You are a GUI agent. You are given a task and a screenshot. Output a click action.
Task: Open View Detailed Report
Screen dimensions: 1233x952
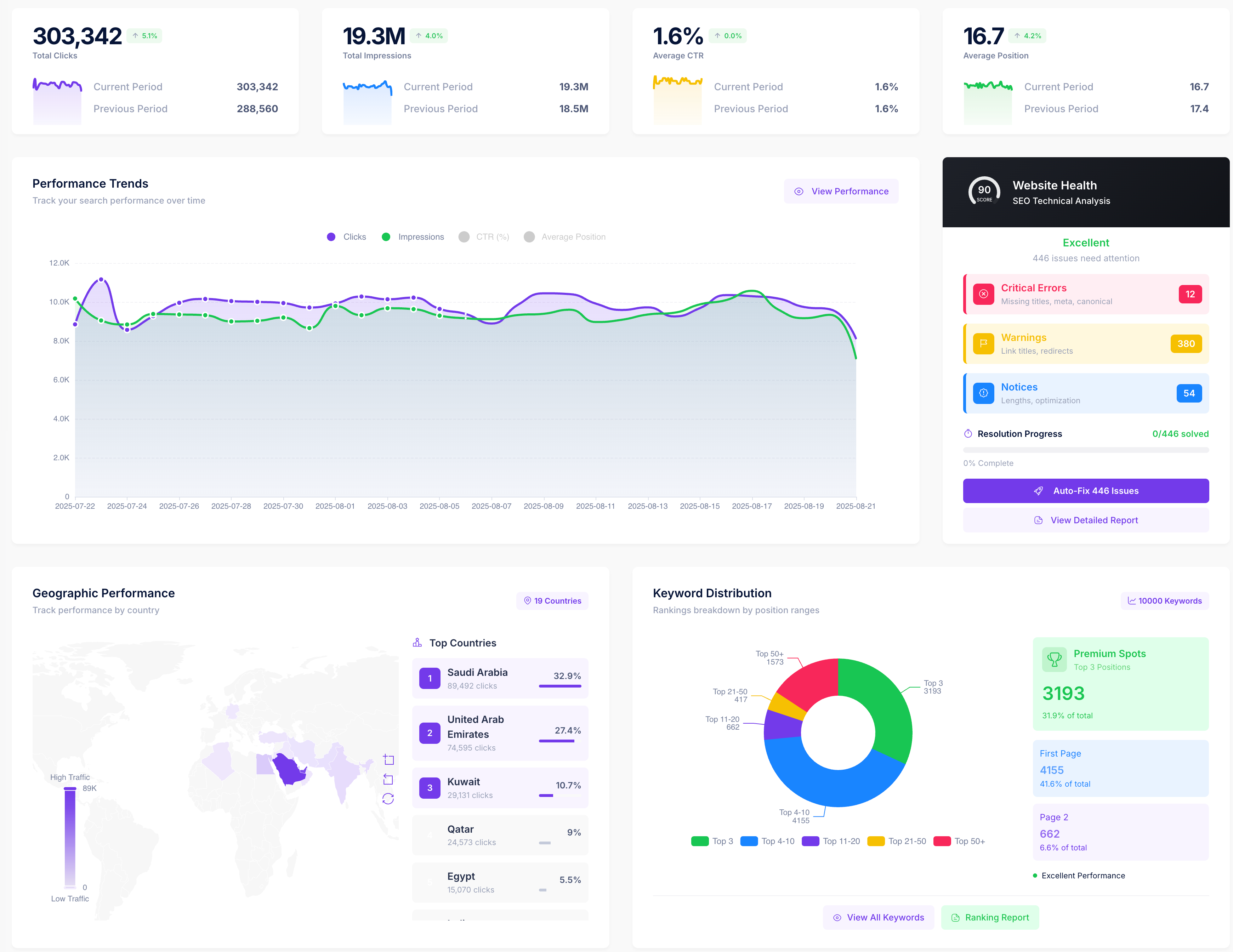click(1086, 520)
